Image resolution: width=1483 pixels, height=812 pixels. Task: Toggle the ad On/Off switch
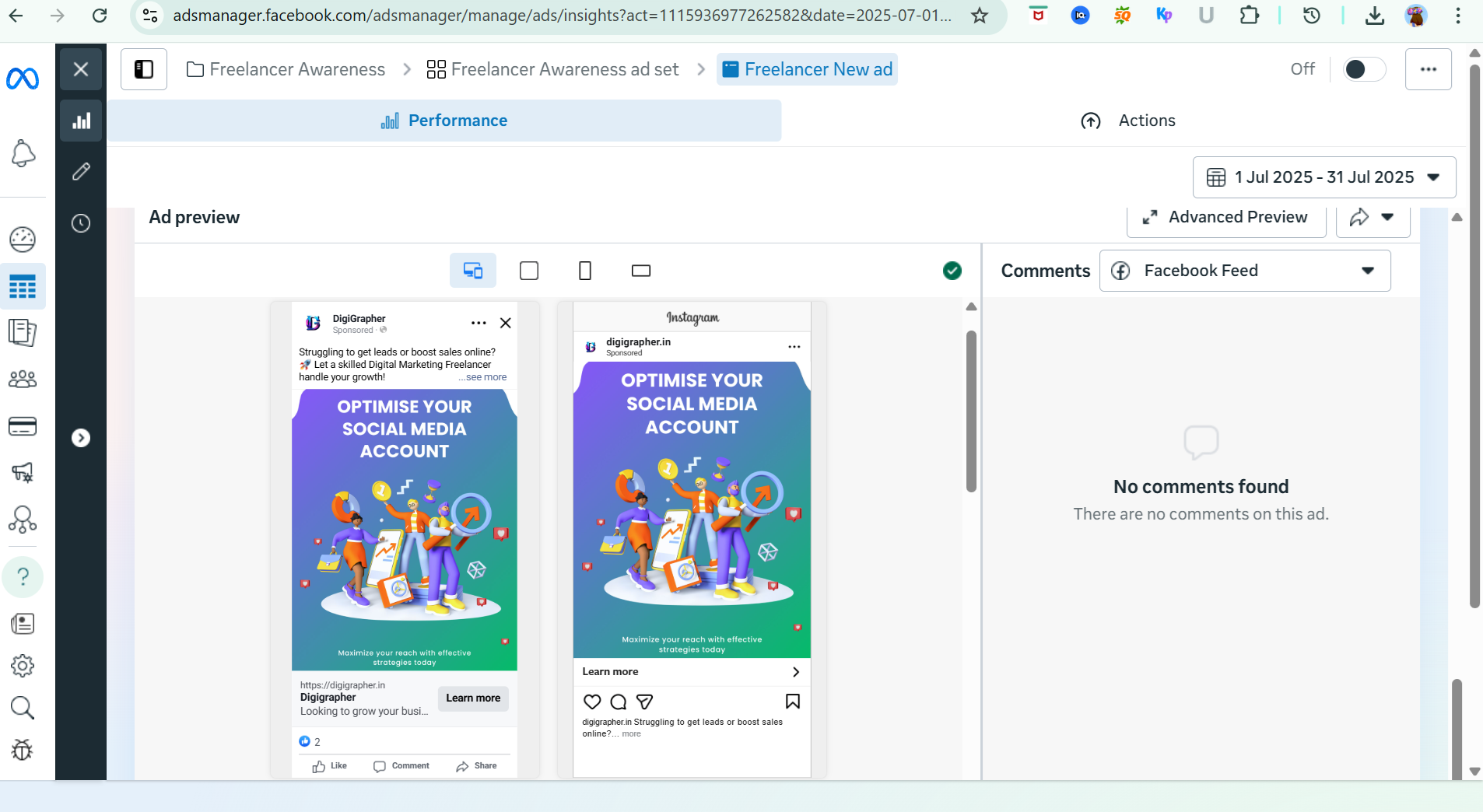(1363, 69)
